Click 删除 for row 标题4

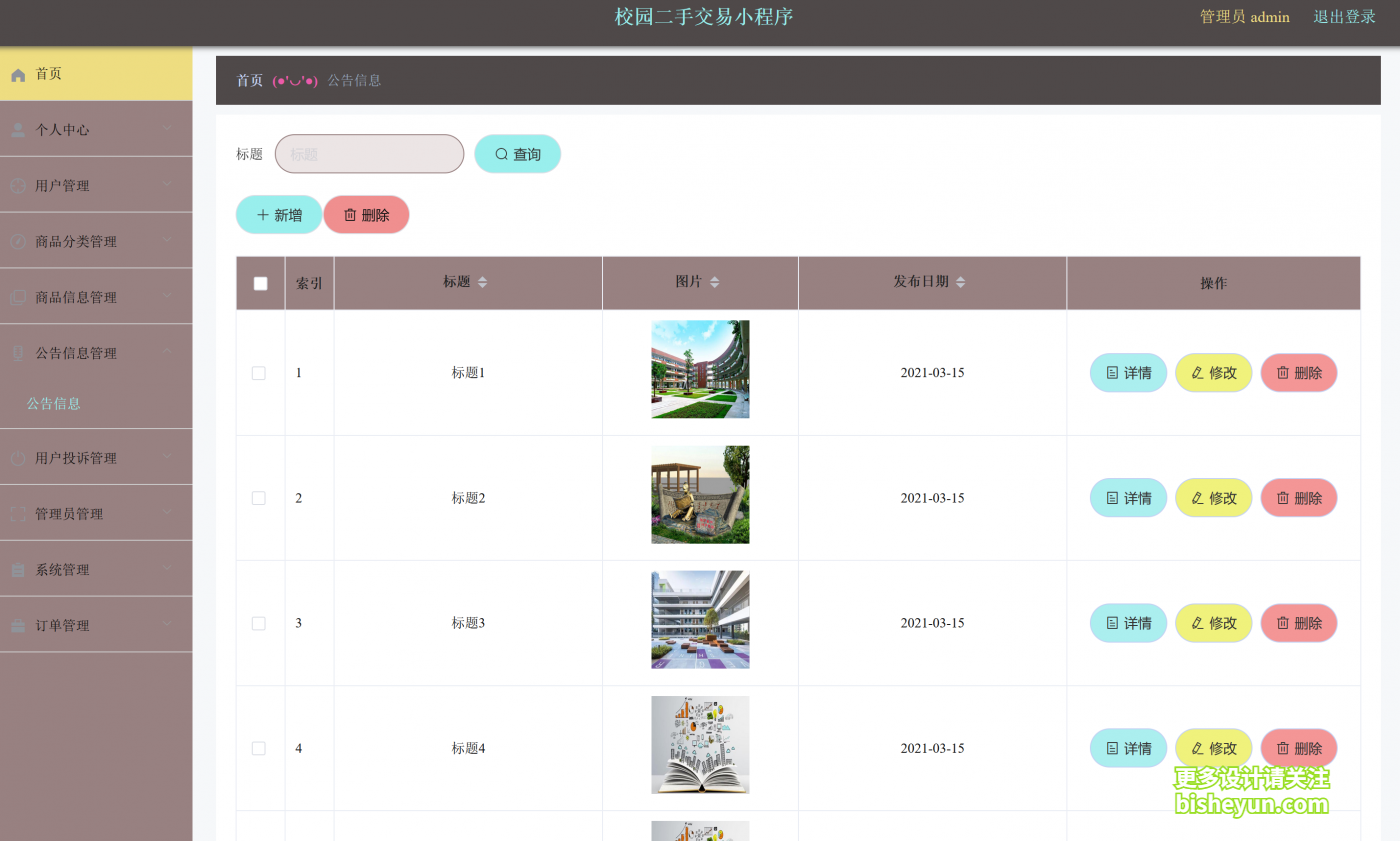[x=1299, y=748]
